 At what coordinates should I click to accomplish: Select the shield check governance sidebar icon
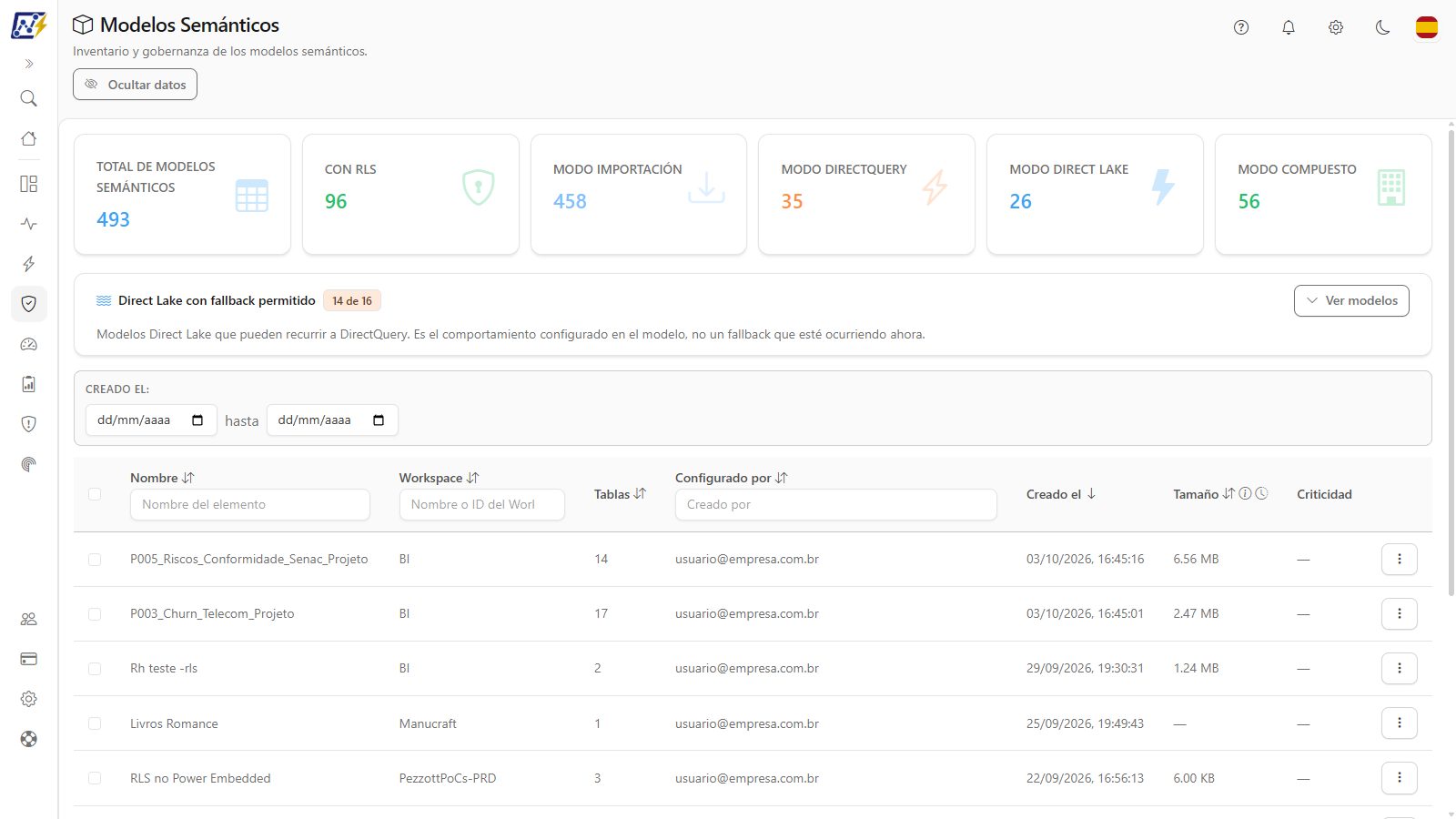coord(29,304)
